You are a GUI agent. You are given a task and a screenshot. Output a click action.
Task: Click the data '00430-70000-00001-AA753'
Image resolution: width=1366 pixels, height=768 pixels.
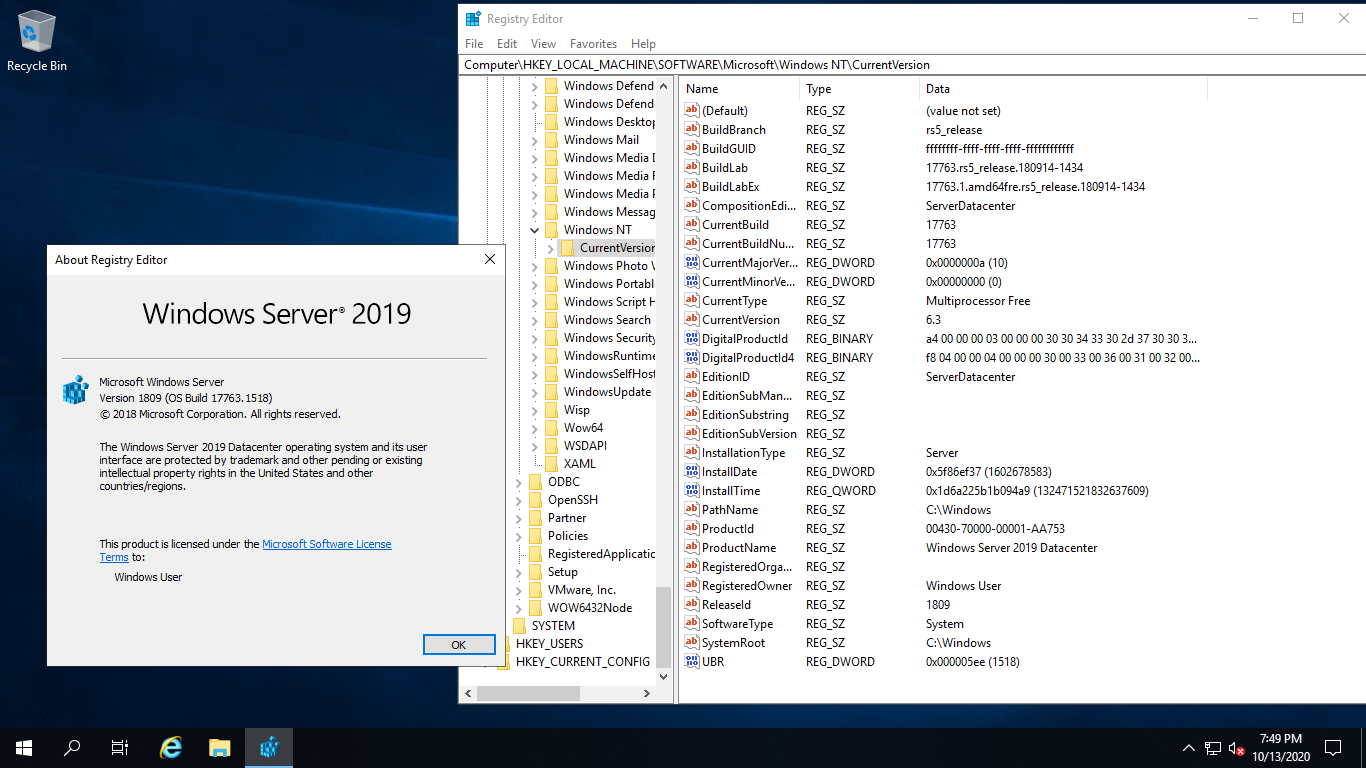995,529
